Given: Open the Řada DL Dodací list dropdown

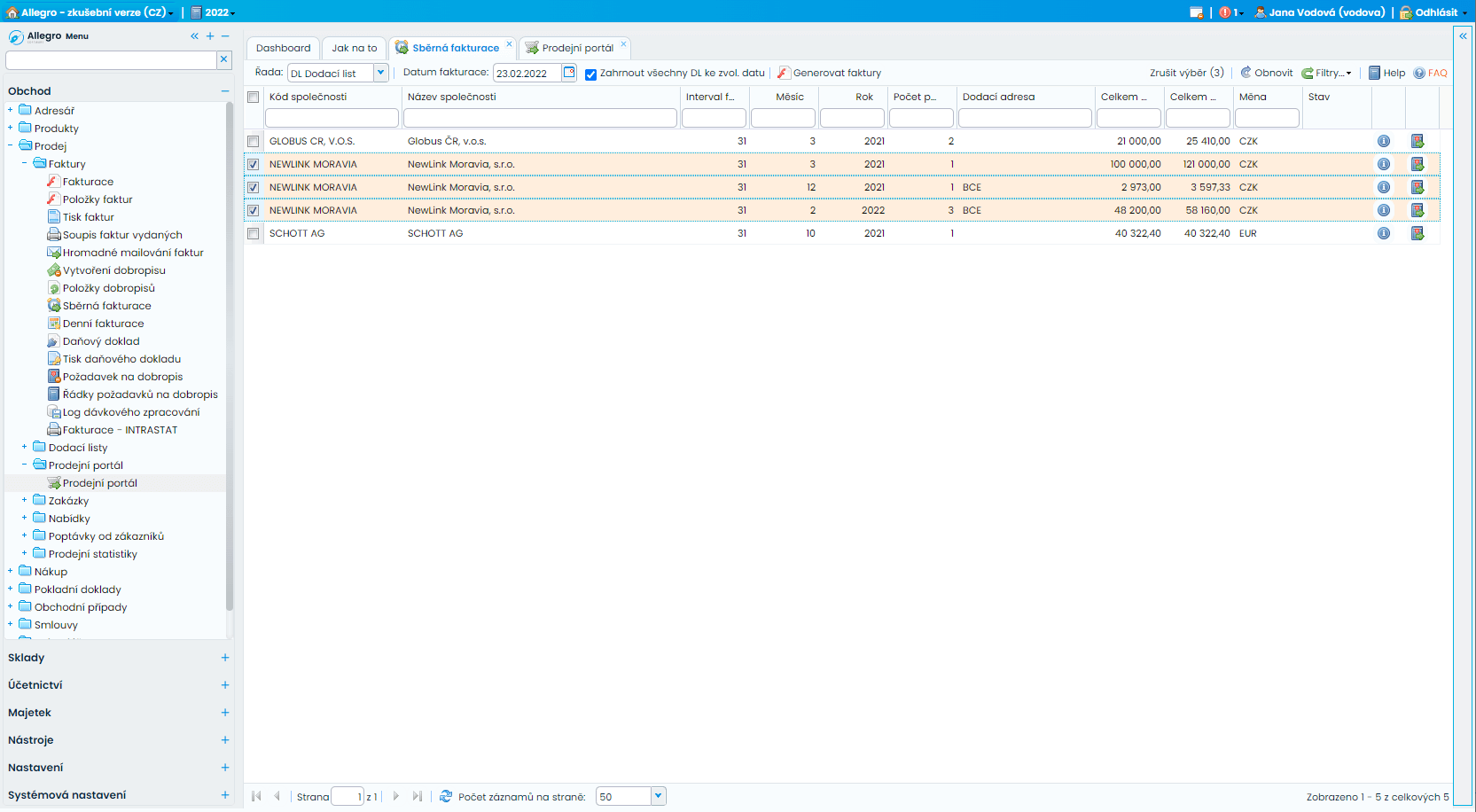Looking at the screenshot, I should tap(381, 73).
